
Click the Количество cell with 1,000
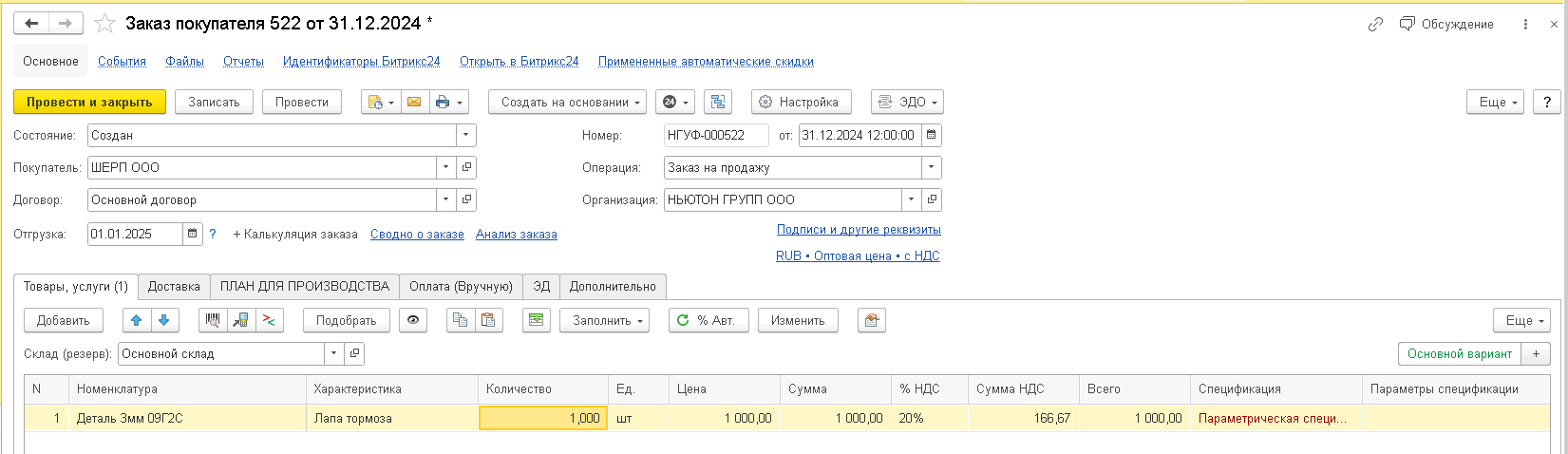click(543, 418)
